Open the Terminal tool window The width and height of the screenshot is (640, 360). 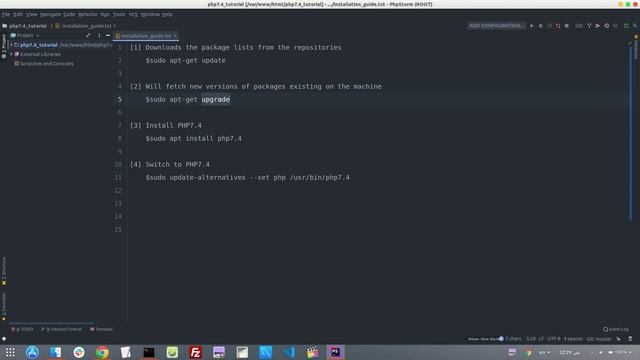(x=101, y=329)
